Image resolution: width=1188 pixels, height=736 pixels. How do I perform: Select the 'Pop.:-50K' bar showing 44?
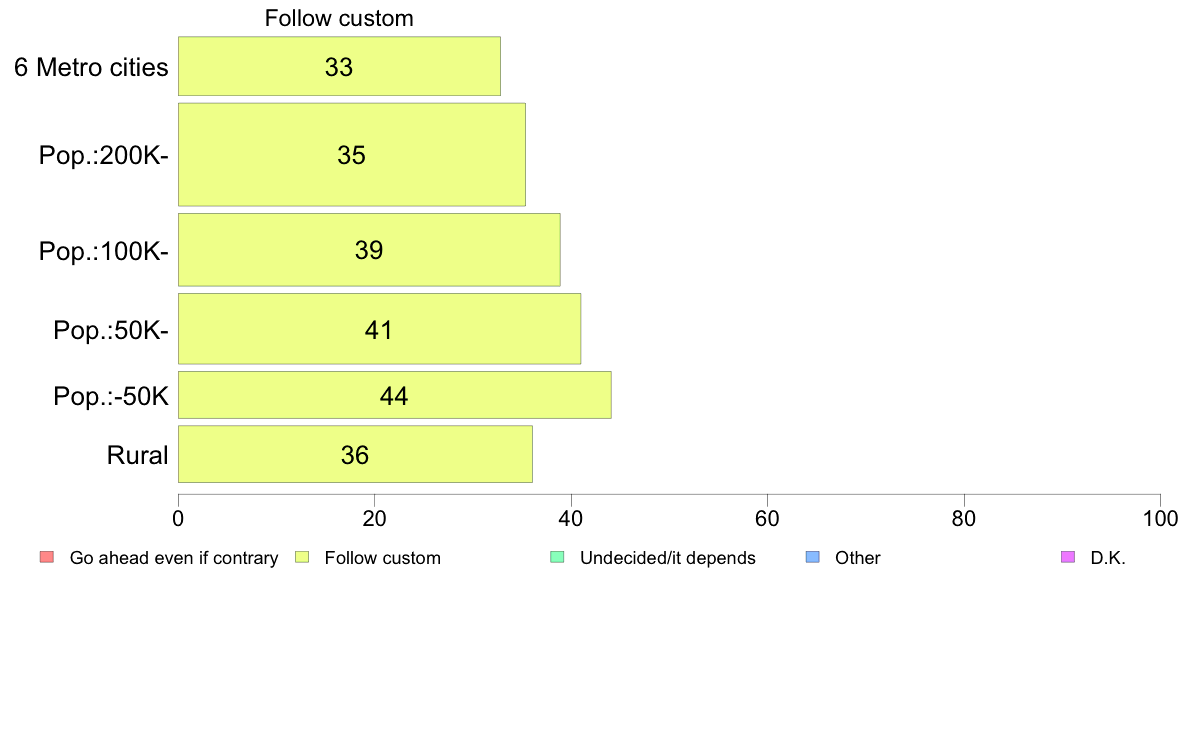395,395
